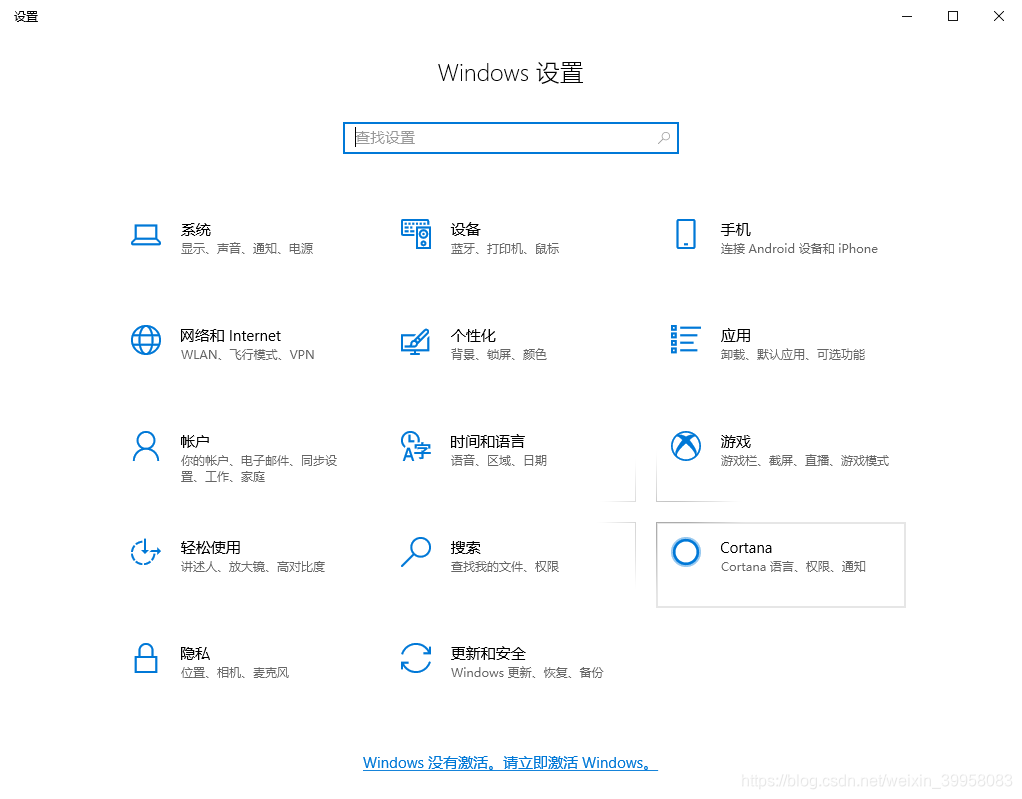Click the text 背景、锁屏、颜色
Viewport: 1022px width, 799px height.
click(499, 355)
